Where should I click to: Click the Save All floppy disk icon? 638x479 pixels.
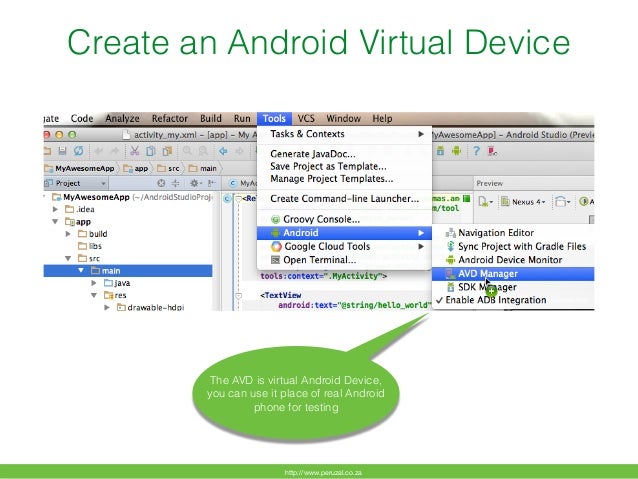(62, 151)
